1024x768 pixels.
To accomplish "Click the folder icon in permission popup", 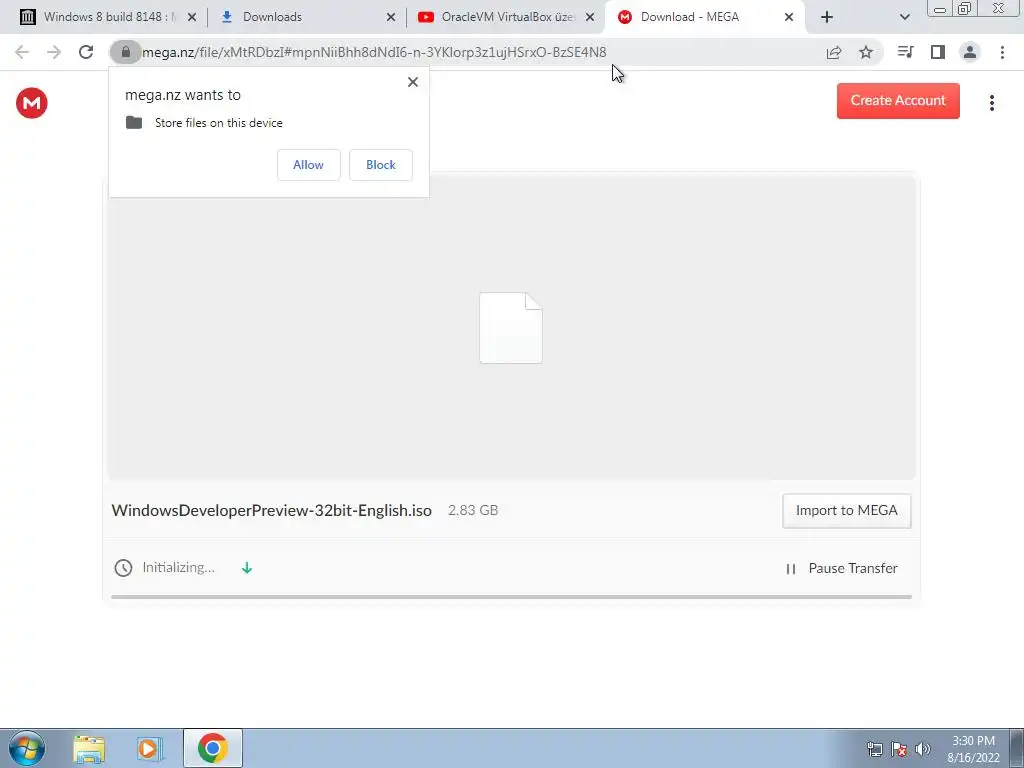I will coord(134,122).
